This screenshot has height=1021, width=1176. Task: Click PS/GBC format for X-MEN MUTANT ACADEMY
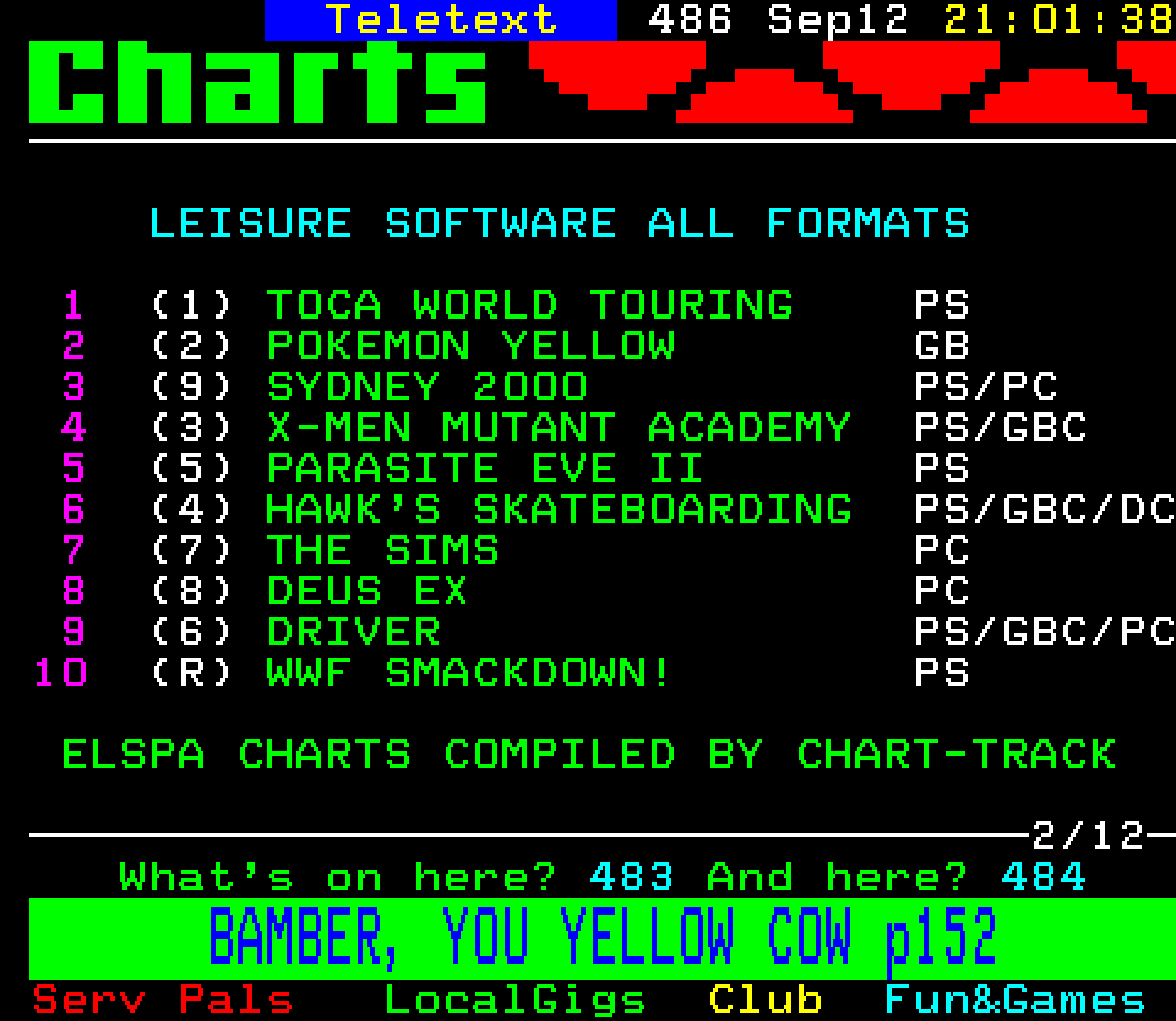(1000, 428)
